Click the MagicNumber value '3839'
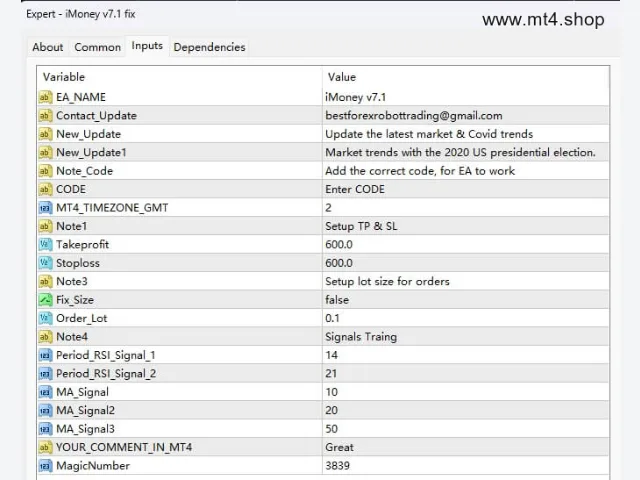The image size is (640, 480). click(338, 466)
